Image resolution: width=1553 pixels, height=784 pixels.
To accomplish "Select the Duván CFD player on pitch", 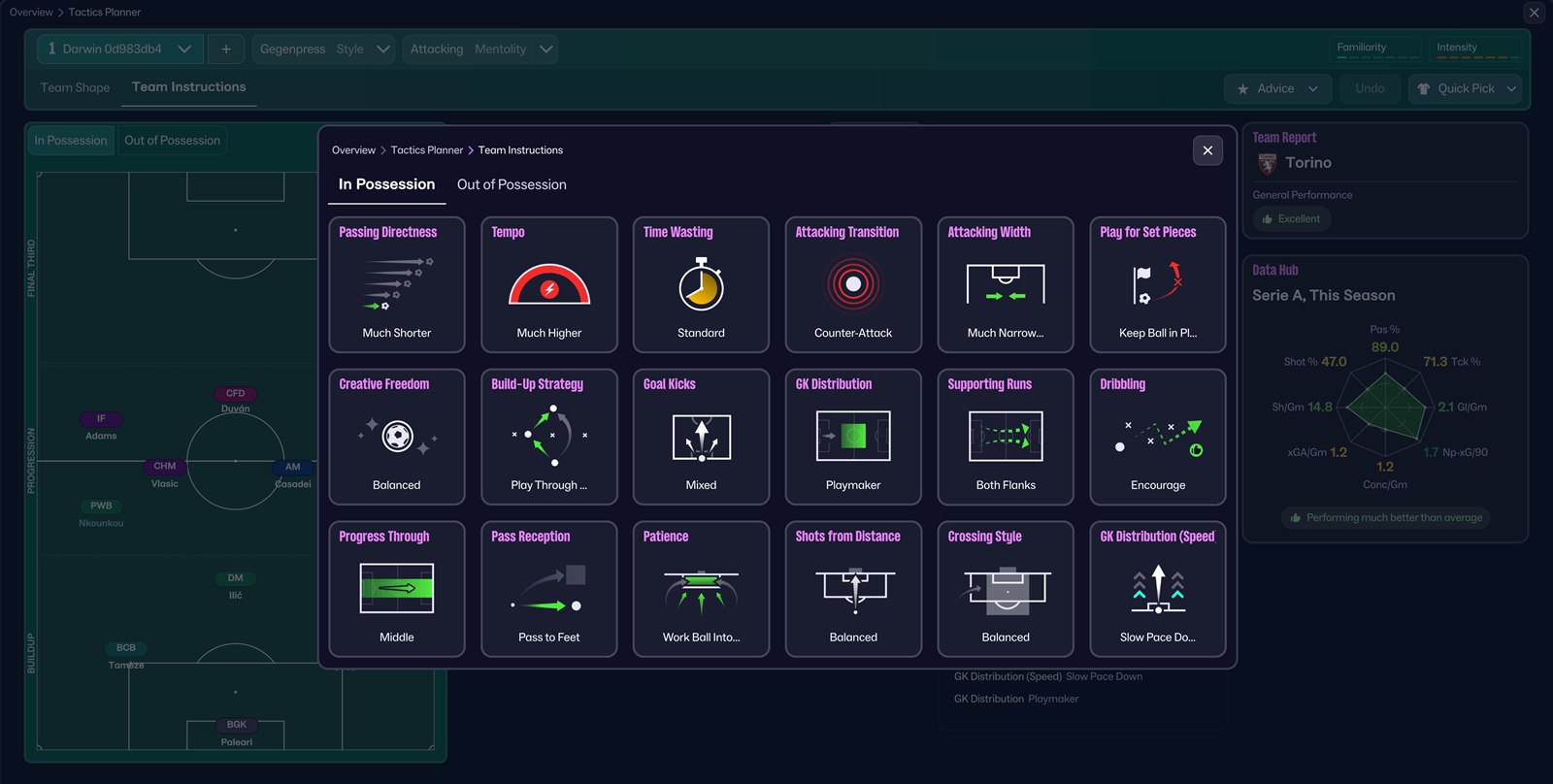I will [x=235, y=401].
